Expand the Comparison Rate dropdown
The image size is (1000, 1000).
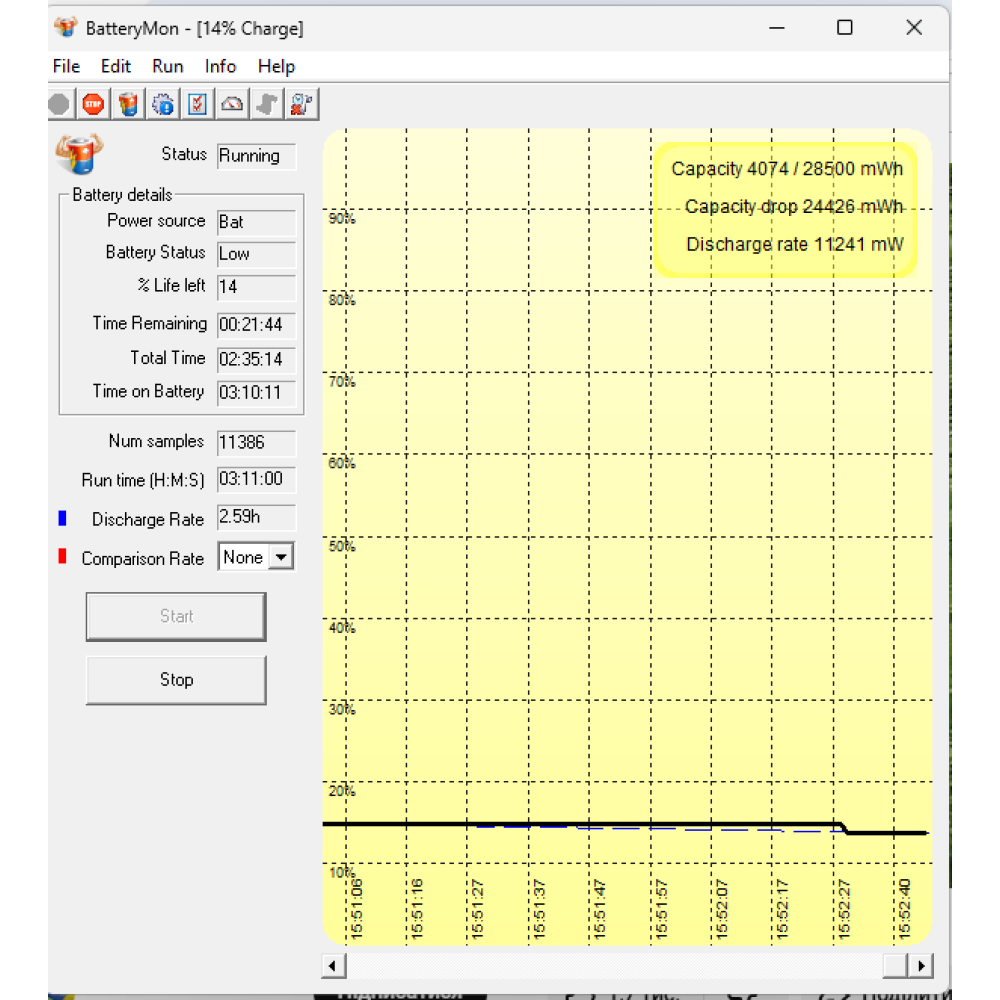(282, 558)
